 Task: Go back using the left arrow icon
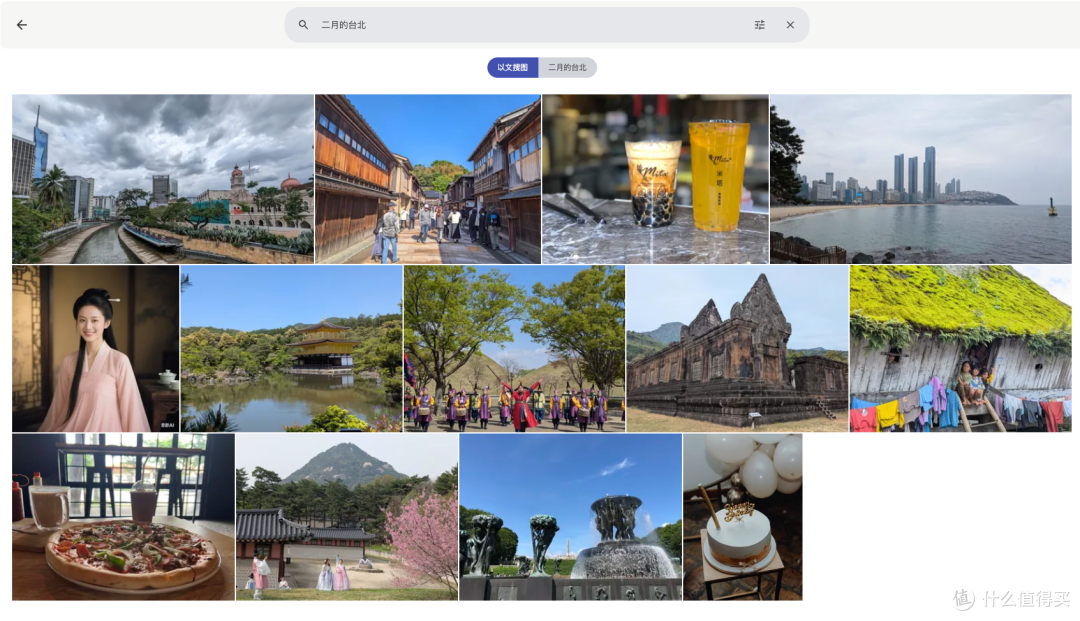(x=22, y=25)
